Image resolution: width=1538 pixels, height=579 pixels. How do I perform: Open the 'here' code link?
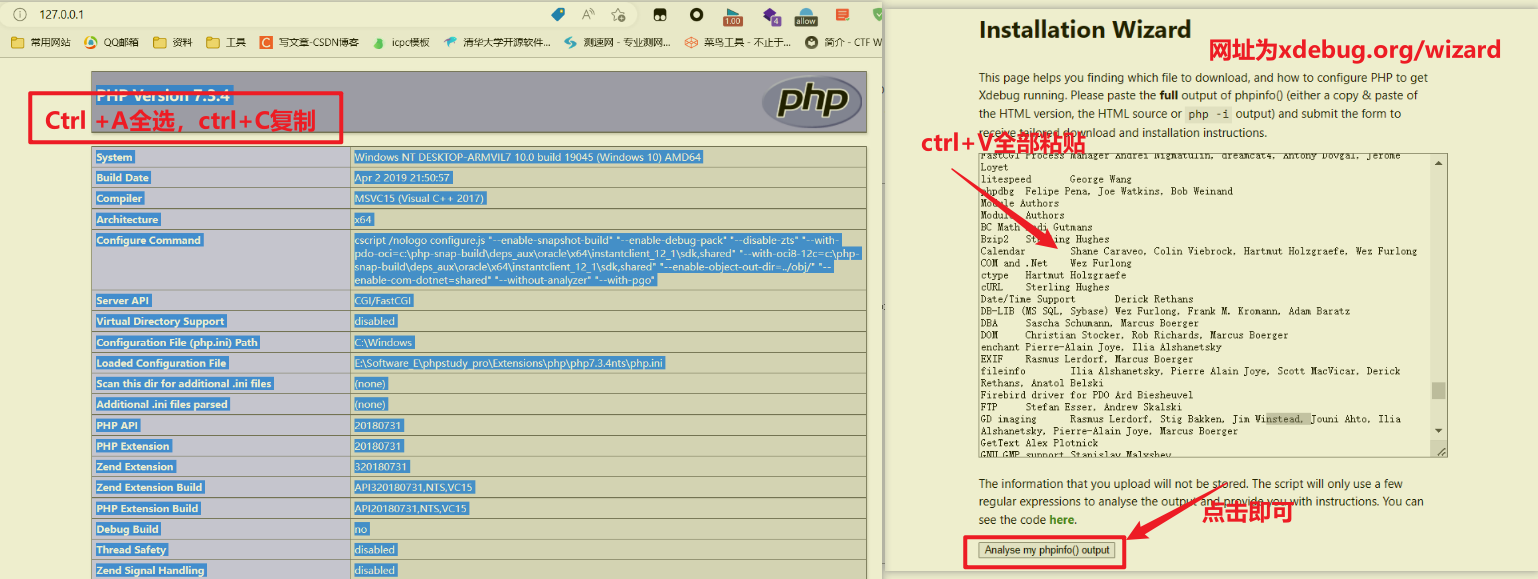[x=1062, y=520]
